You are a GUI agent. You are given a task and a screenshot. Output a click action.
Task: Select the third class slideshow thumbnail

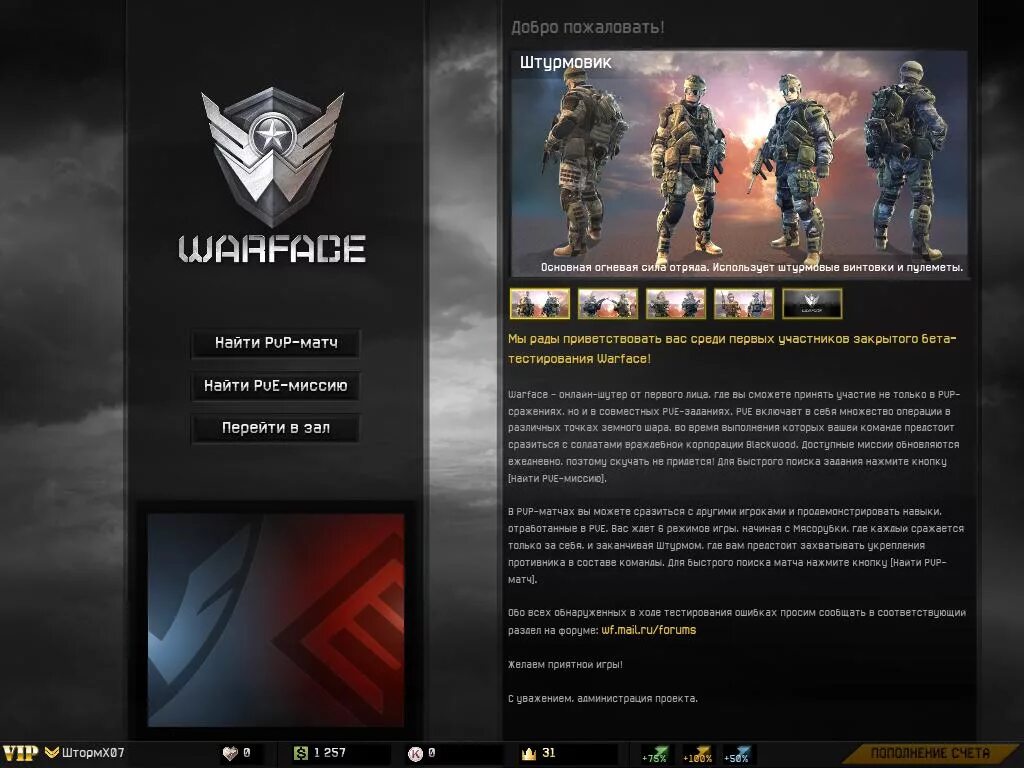(x=675, y=304)
